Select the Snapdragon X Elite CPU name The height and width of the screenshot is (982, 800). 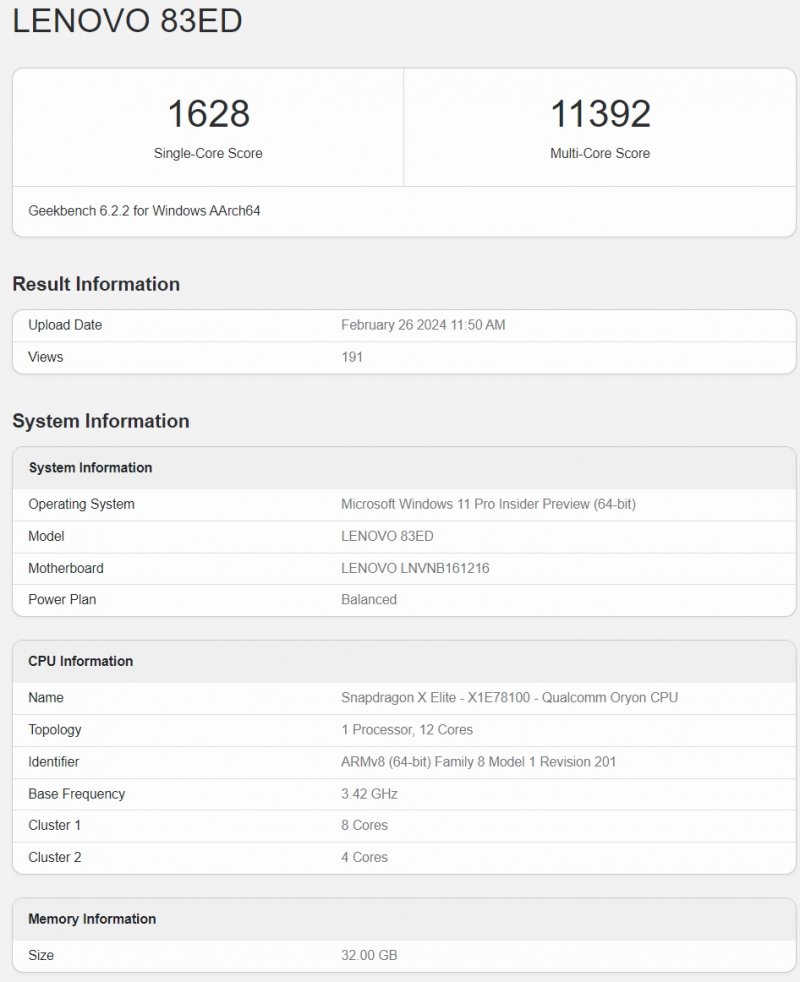tap(510, 698)
